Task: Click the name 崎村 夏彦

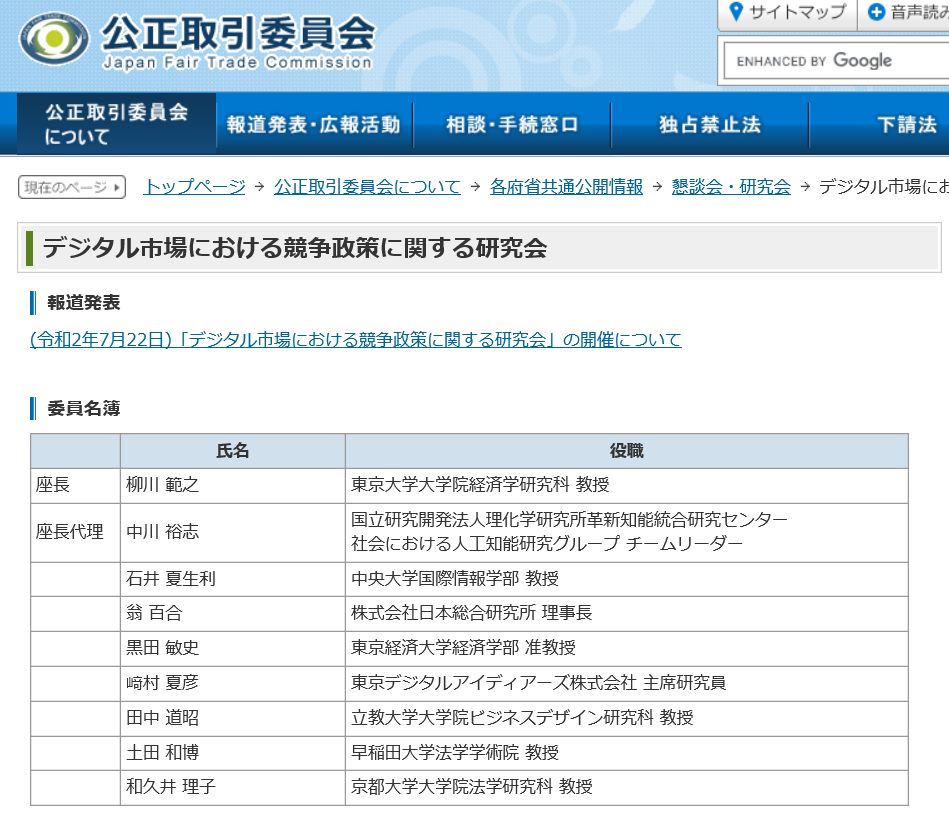Action: (x=162, y=683)
